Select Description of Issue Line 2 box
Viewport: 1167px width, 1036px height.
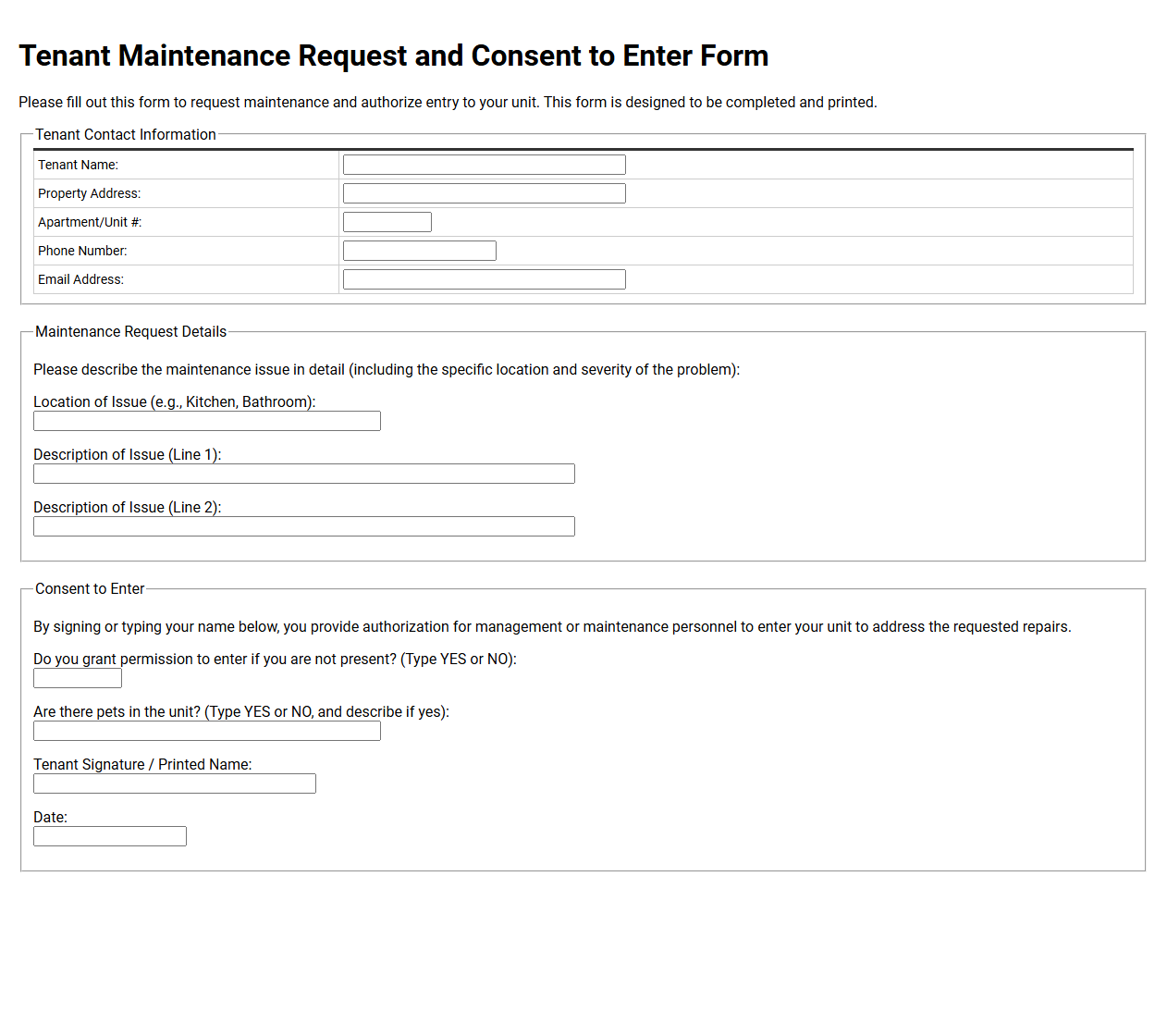coord(304,526)
